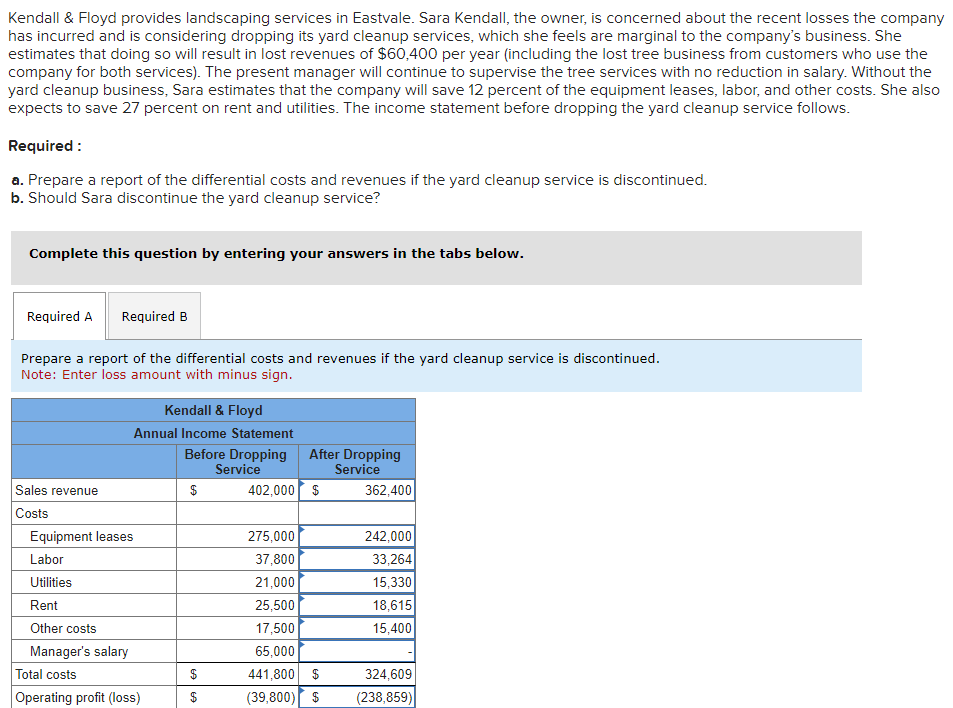Select Before Dropping total costs 441,800
The image size is (953, 708).
[x=238, y=675]
